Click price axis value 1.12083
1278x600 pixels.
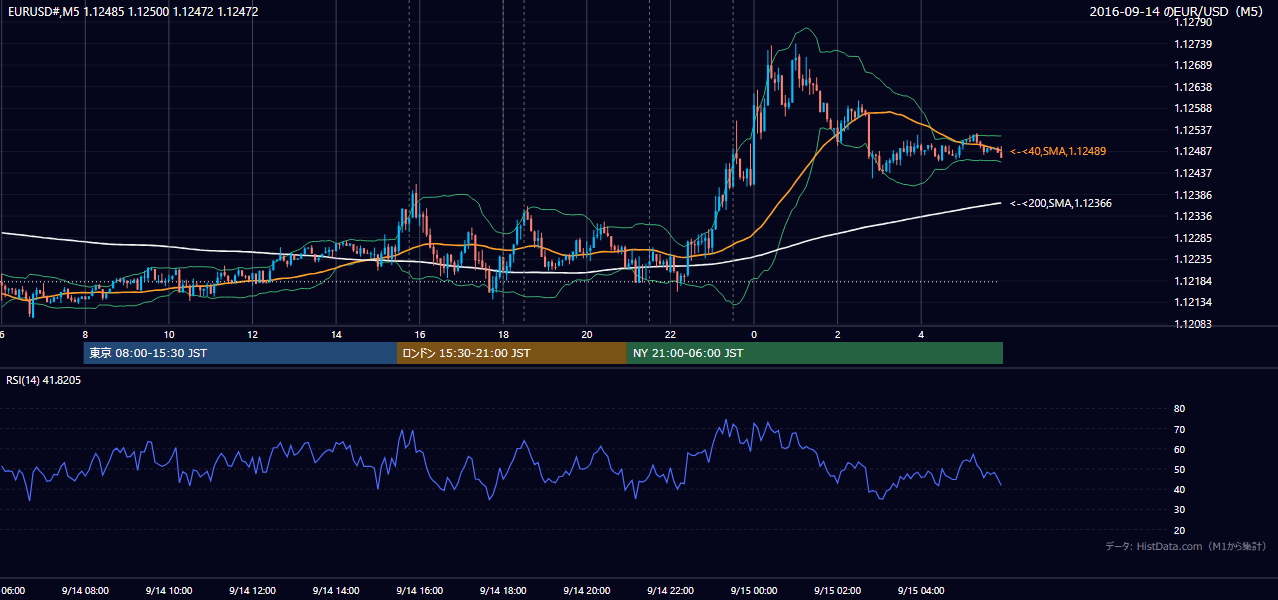tap(1194, 324)
